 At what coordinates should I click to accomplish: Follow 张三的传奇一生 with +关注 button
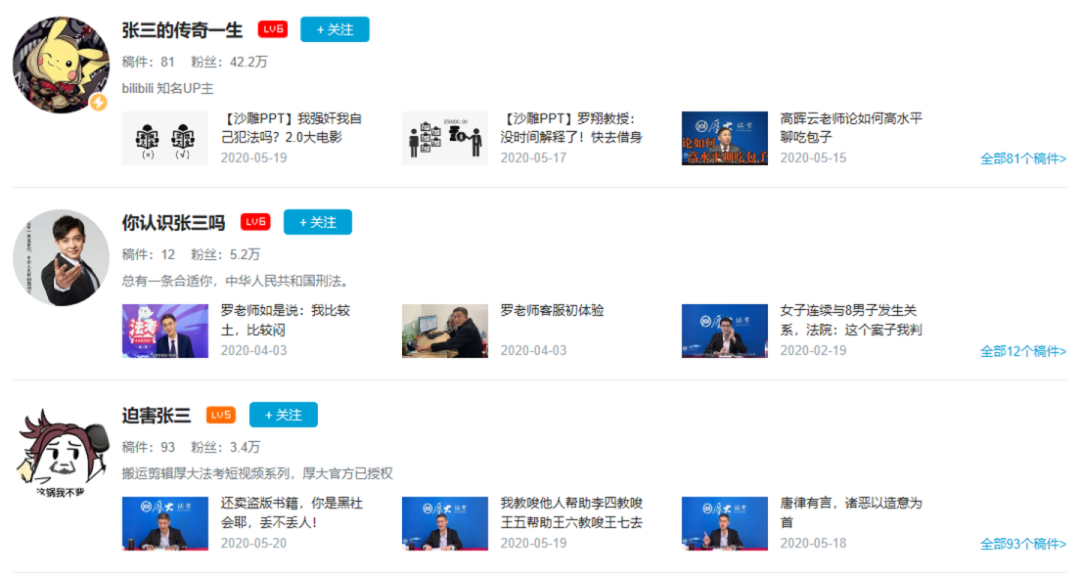tap(335, 30)
